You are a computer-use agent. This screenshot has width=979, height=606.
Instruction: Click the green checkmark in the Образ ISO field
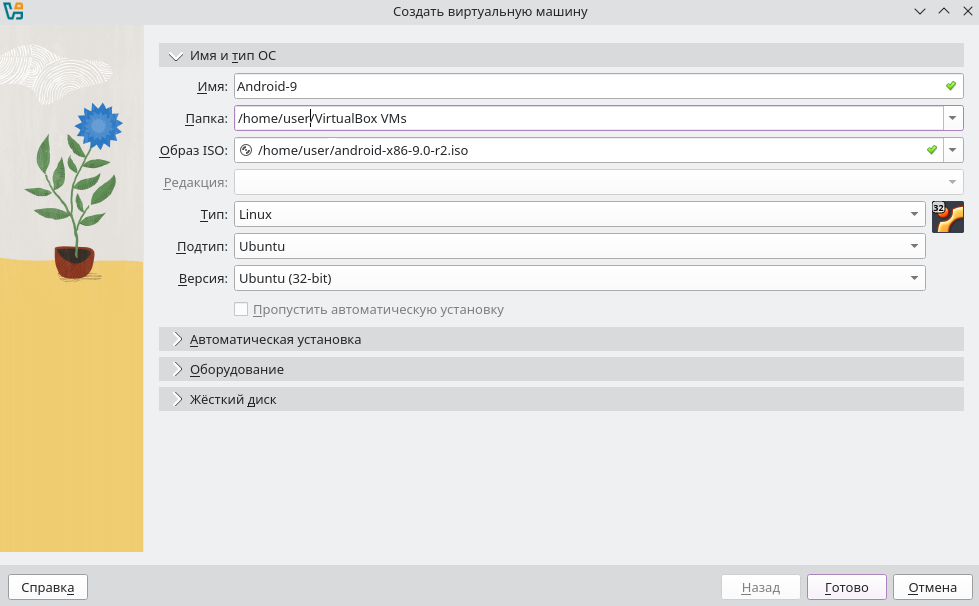click(932, 150)
